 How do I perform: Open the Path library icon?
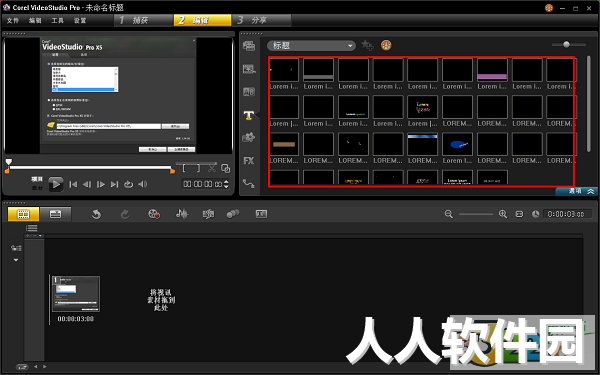pos(249,184)
